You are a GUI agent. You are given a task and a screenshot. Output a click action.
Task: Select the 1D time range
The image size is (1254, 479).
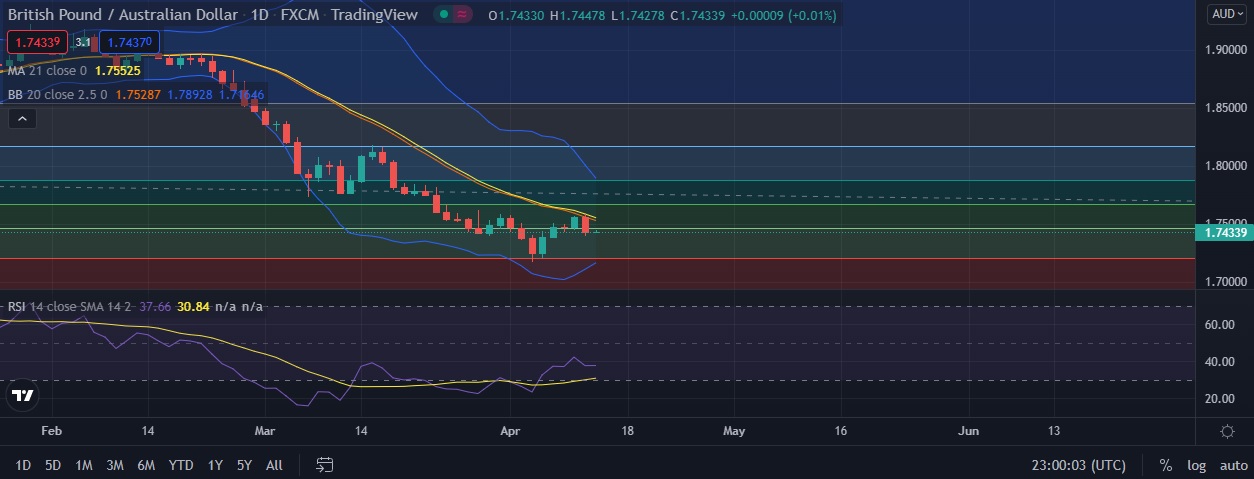23,465
